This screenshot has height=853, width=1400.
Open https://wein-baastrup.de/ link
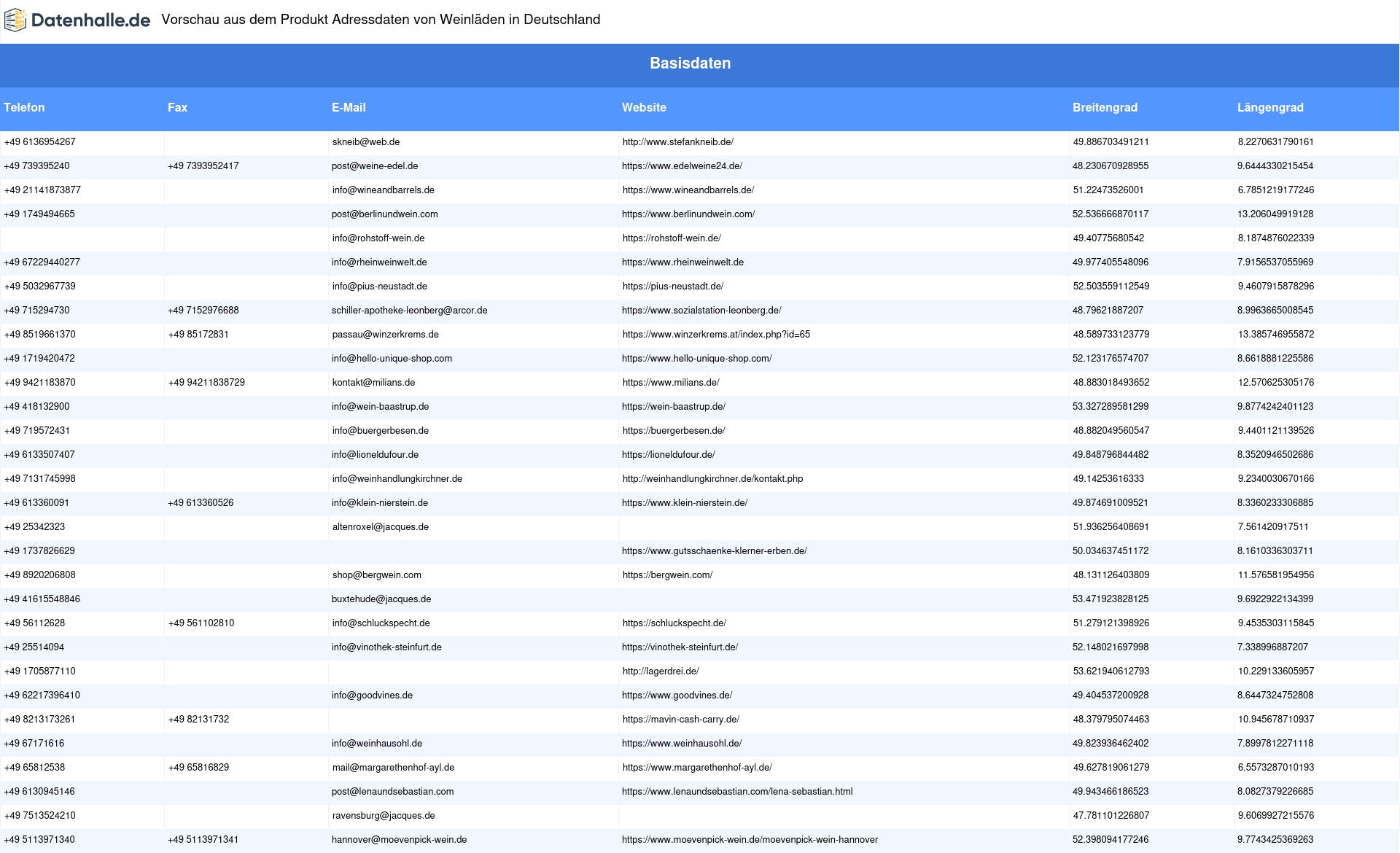pyautogui.click(x=674, y=407)
